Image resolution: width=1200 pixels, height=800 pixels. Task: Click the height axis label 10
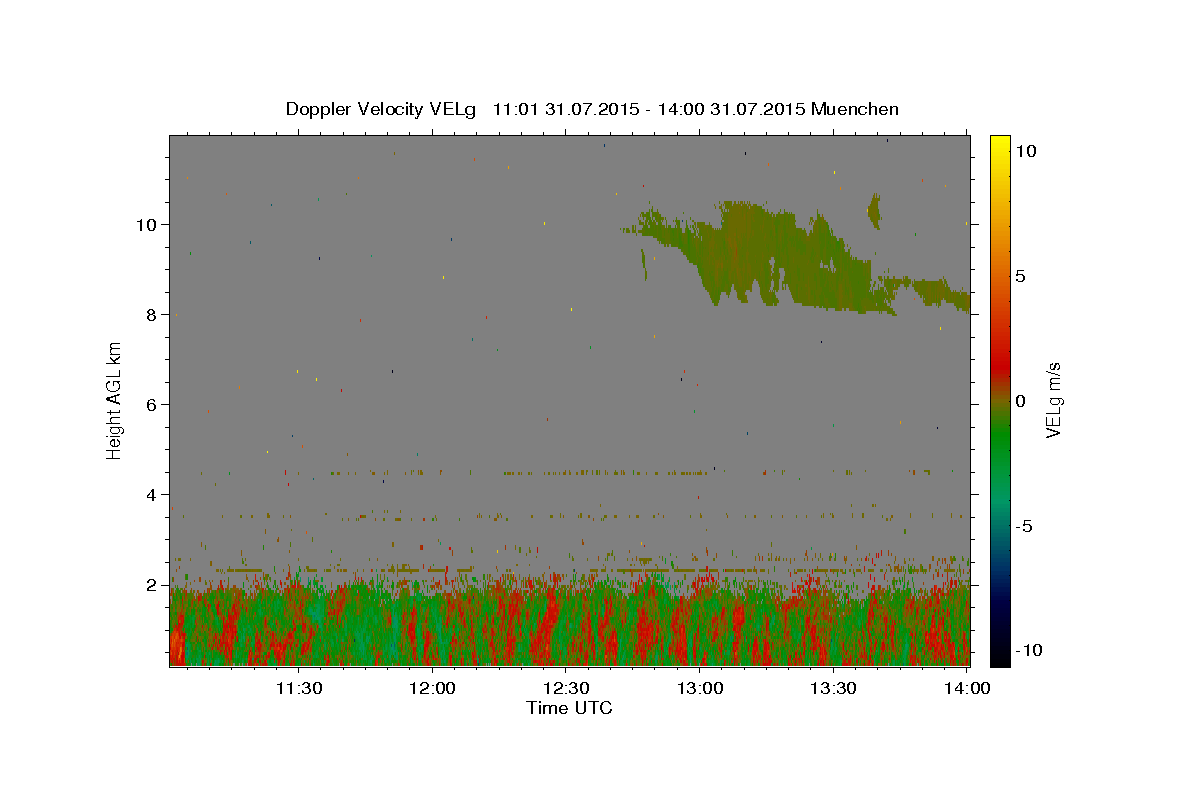click(x=148, y=224)
